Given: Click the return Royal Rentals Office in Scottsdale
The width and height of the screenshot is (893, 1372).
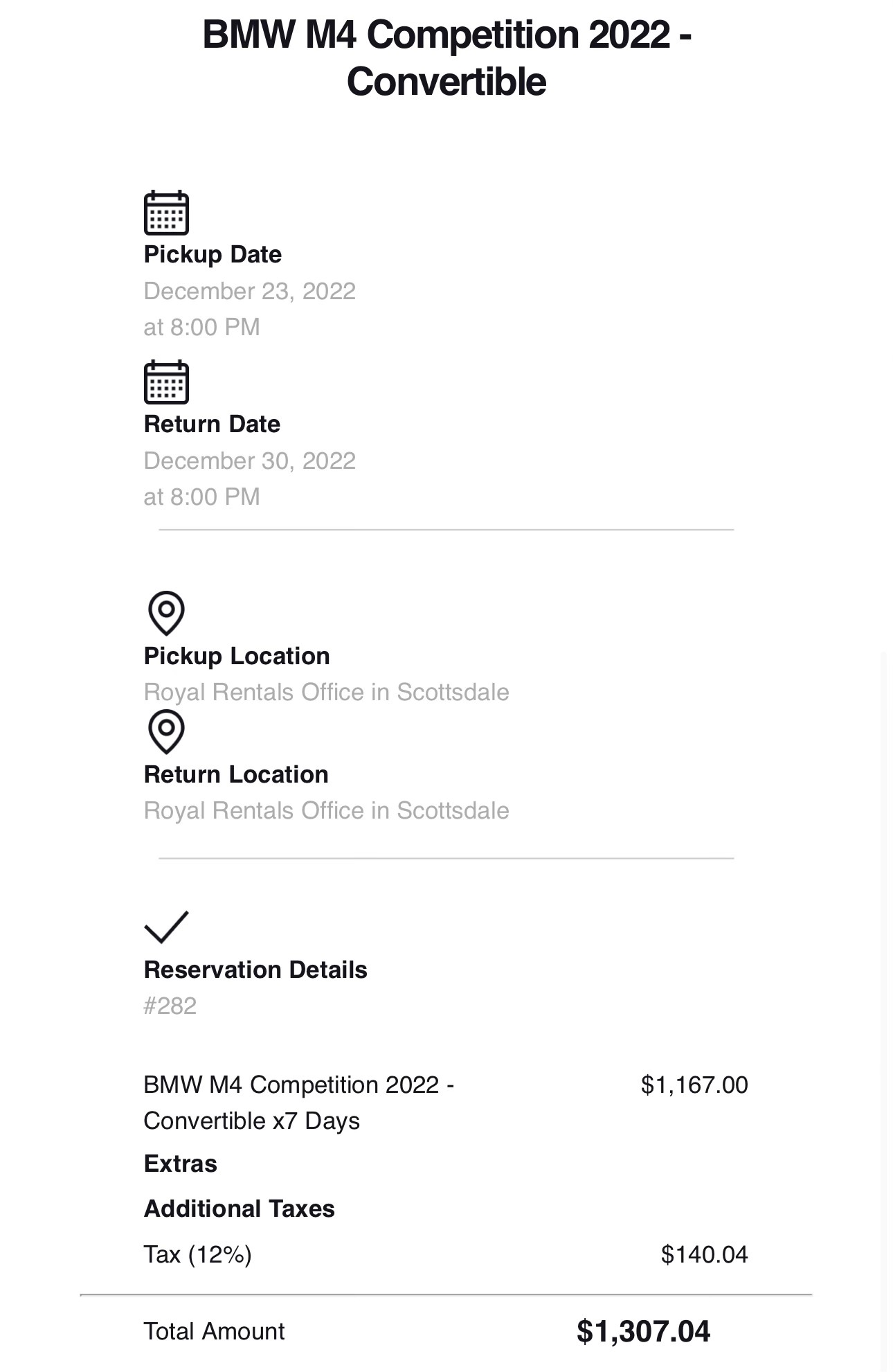Looking at the screenshot, I should coord(326,811).
